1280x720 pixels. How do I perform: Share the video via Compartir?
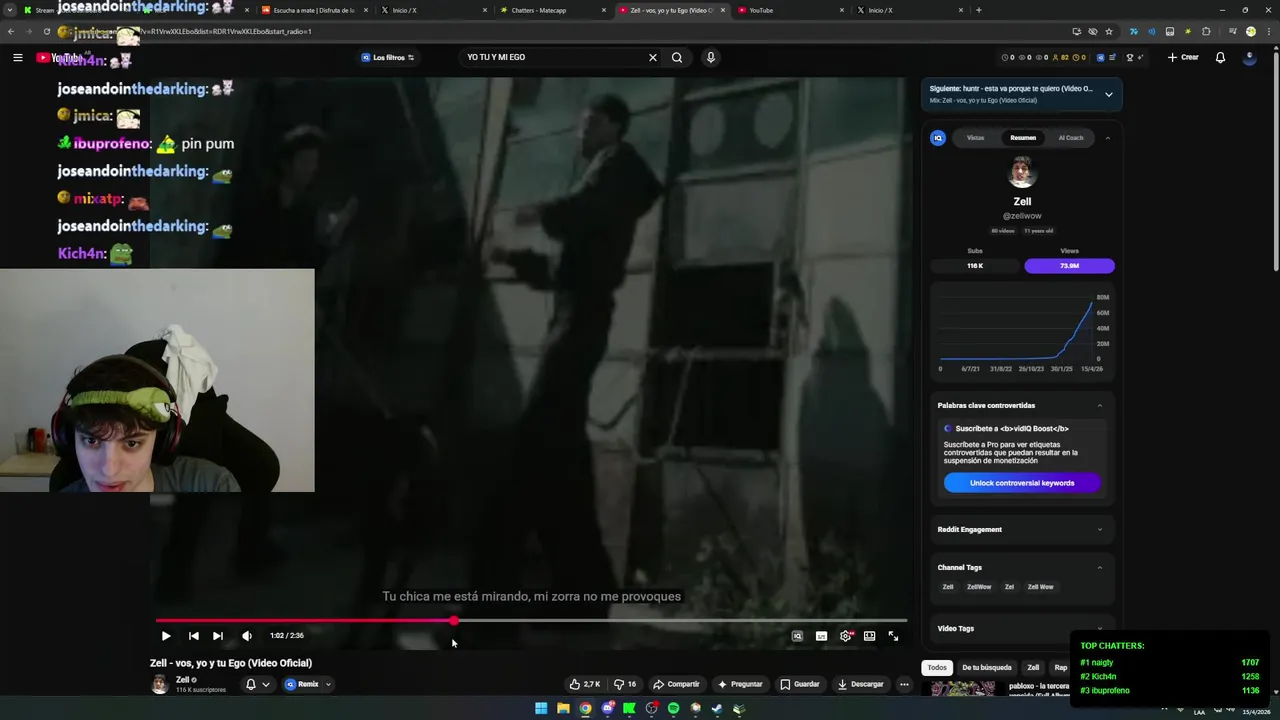(676, 684)
